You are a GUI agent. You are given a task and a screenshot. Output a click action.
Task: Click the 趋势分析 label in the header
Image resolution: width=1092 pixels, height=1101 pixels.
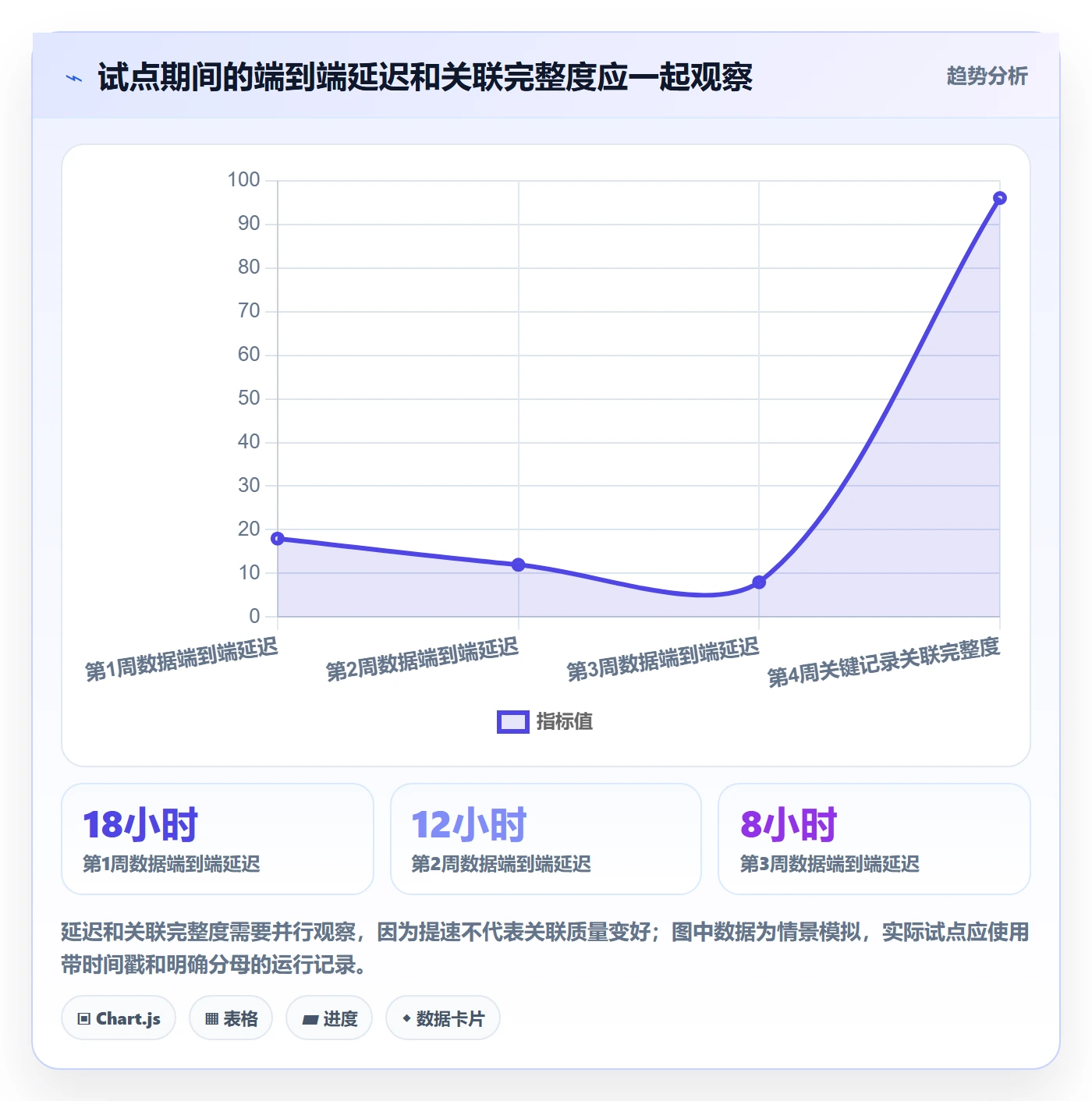pyautogui.click(x=987, y=76)
